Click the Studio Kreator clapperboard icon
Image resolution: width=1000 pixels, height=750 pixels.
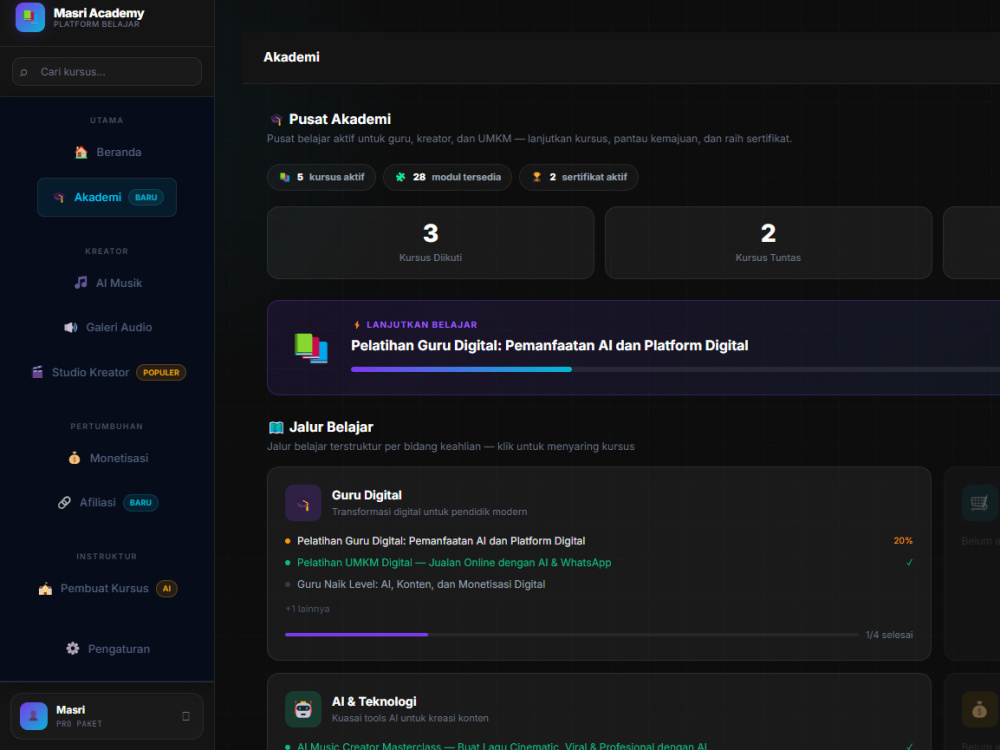pos(37,372)
